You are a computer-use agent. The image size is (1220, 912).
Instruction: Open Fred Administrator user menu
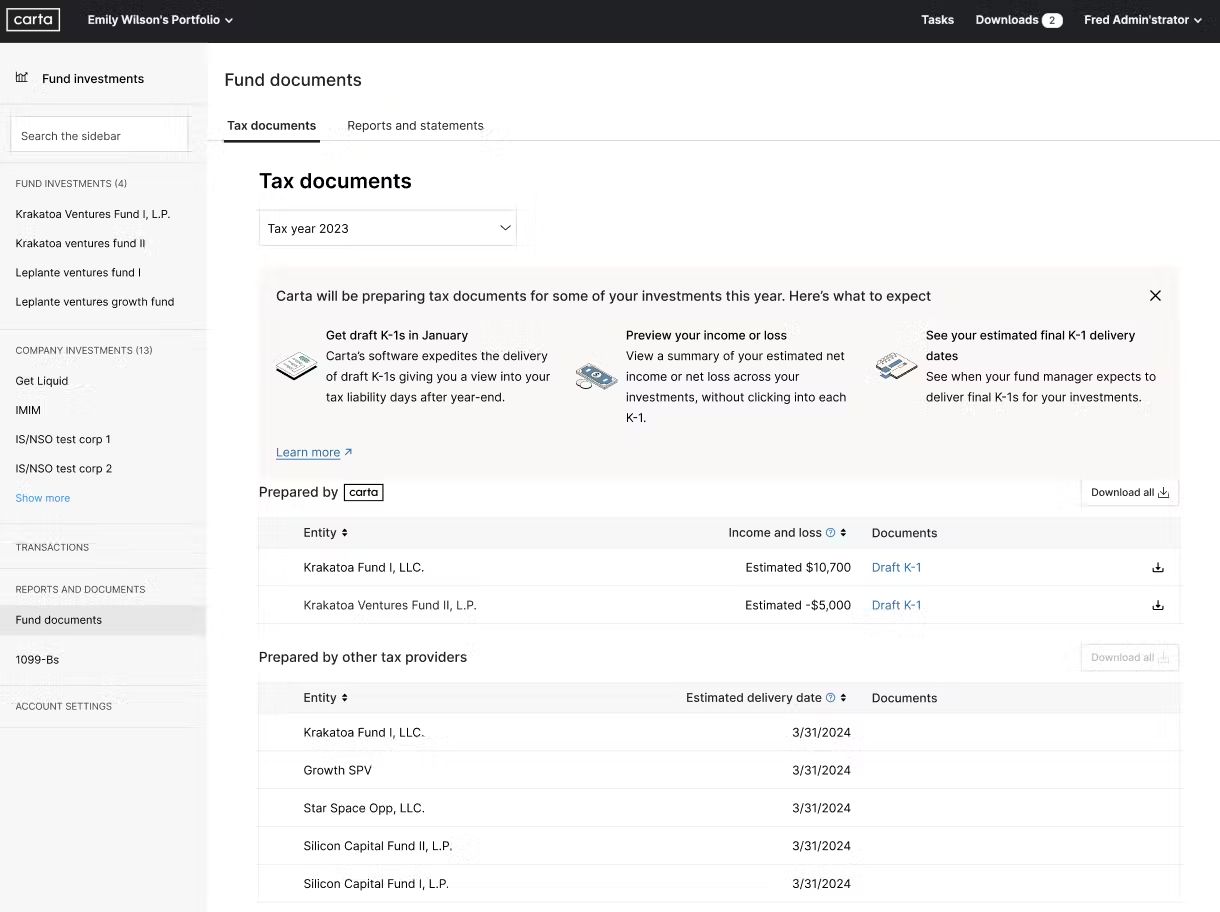pyautogui.click(x=1142, y=20)
